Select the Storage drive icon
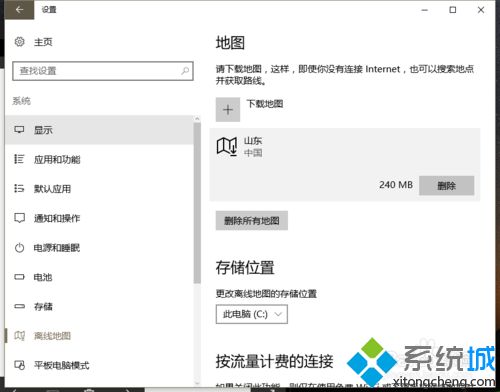This screenshot has height=392, width=500. coord(19,306)
